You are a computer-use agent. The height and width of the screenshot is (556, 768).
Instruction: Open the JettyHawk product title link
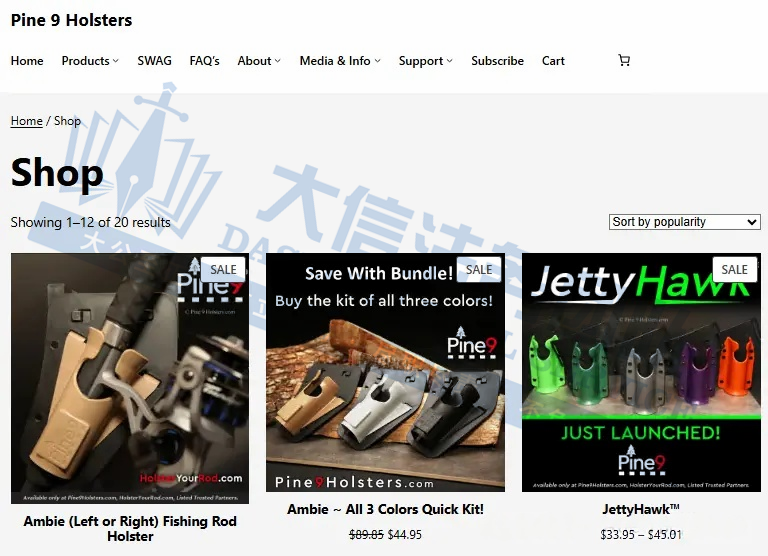(x=640, y=509)
